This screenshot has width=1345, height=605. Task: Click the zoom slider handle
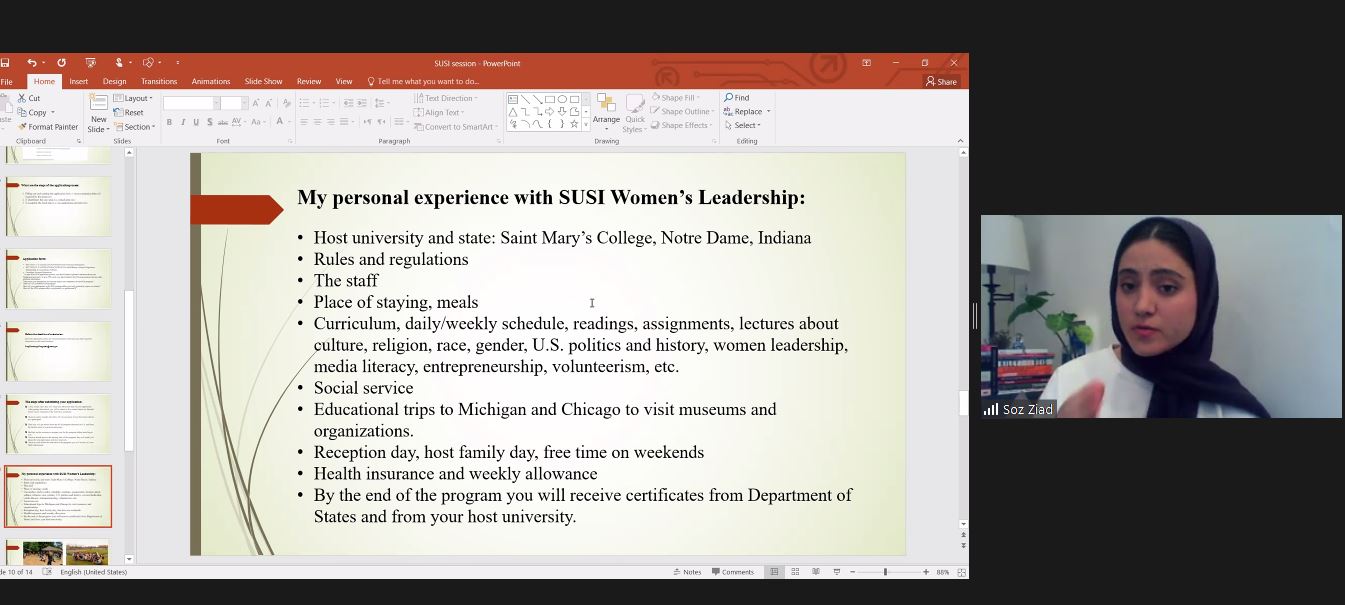[x=885, y=572]
